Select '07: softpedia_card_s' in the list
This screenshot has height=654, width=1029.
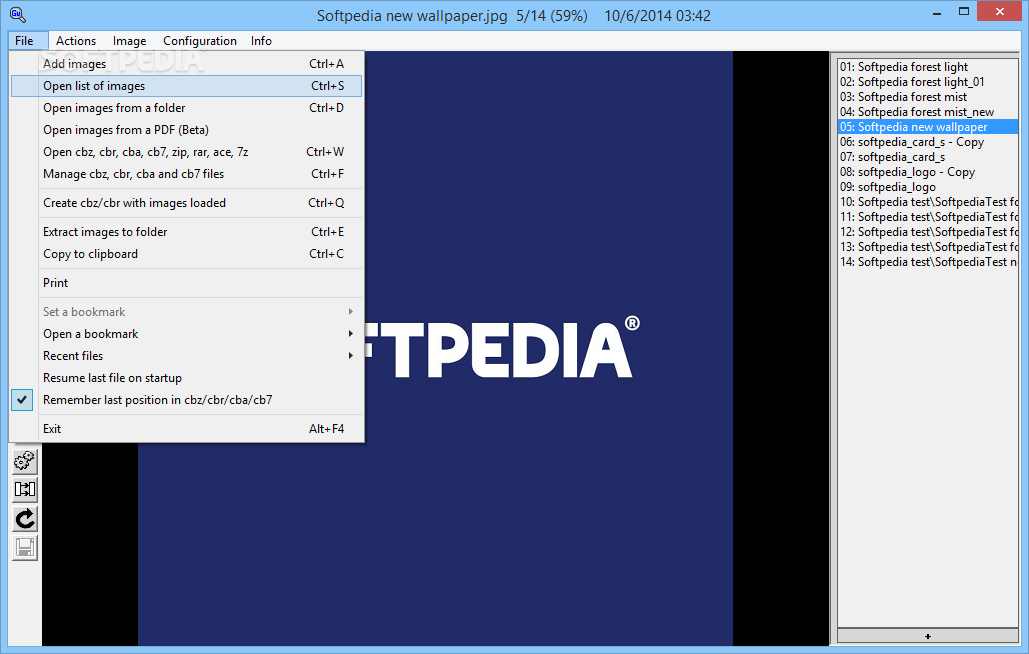(x=928, y=157)
